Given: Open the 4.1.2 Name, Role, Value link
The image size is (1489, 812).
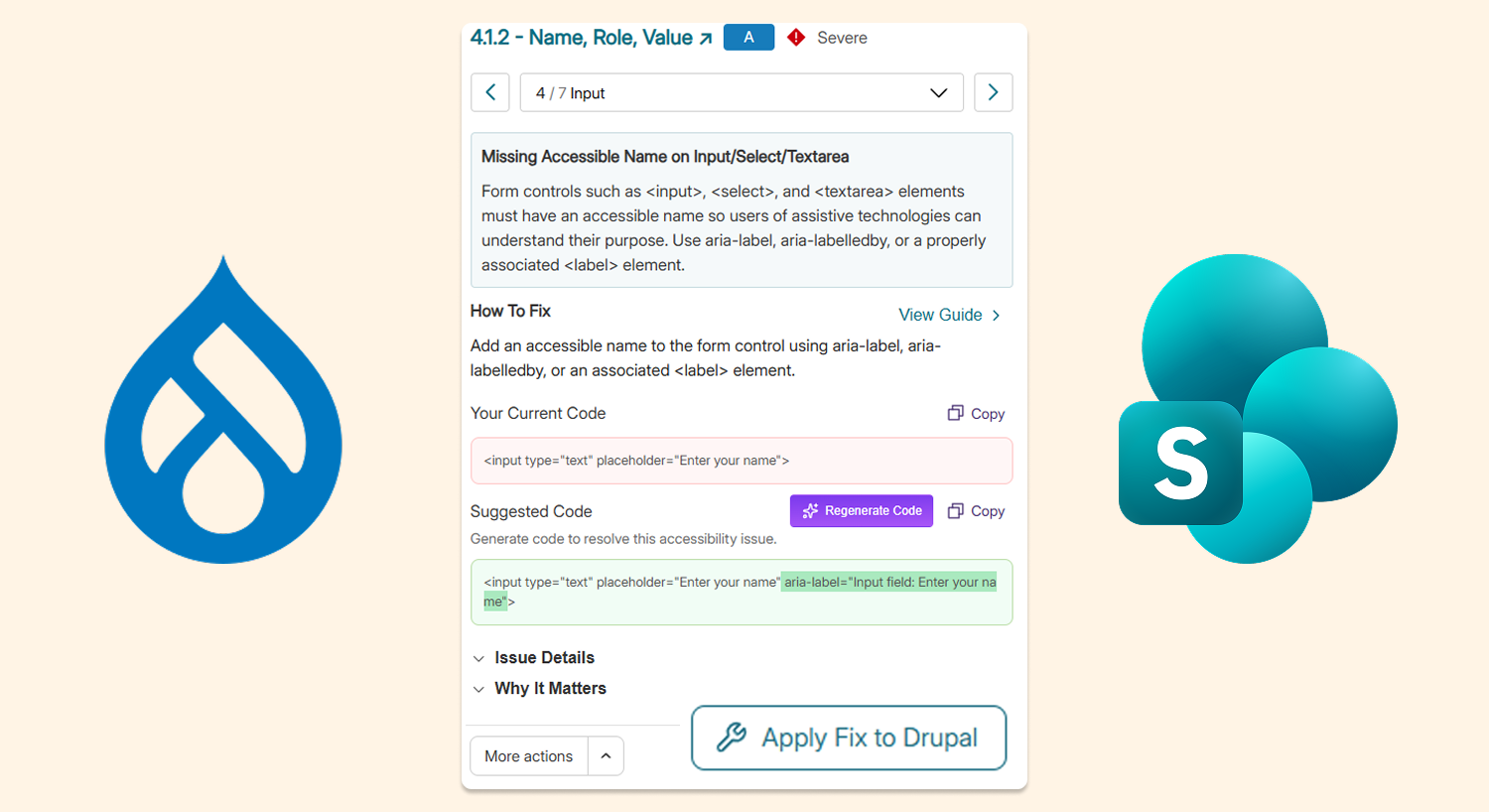Looking at the screenshot, I should (592, 38).
